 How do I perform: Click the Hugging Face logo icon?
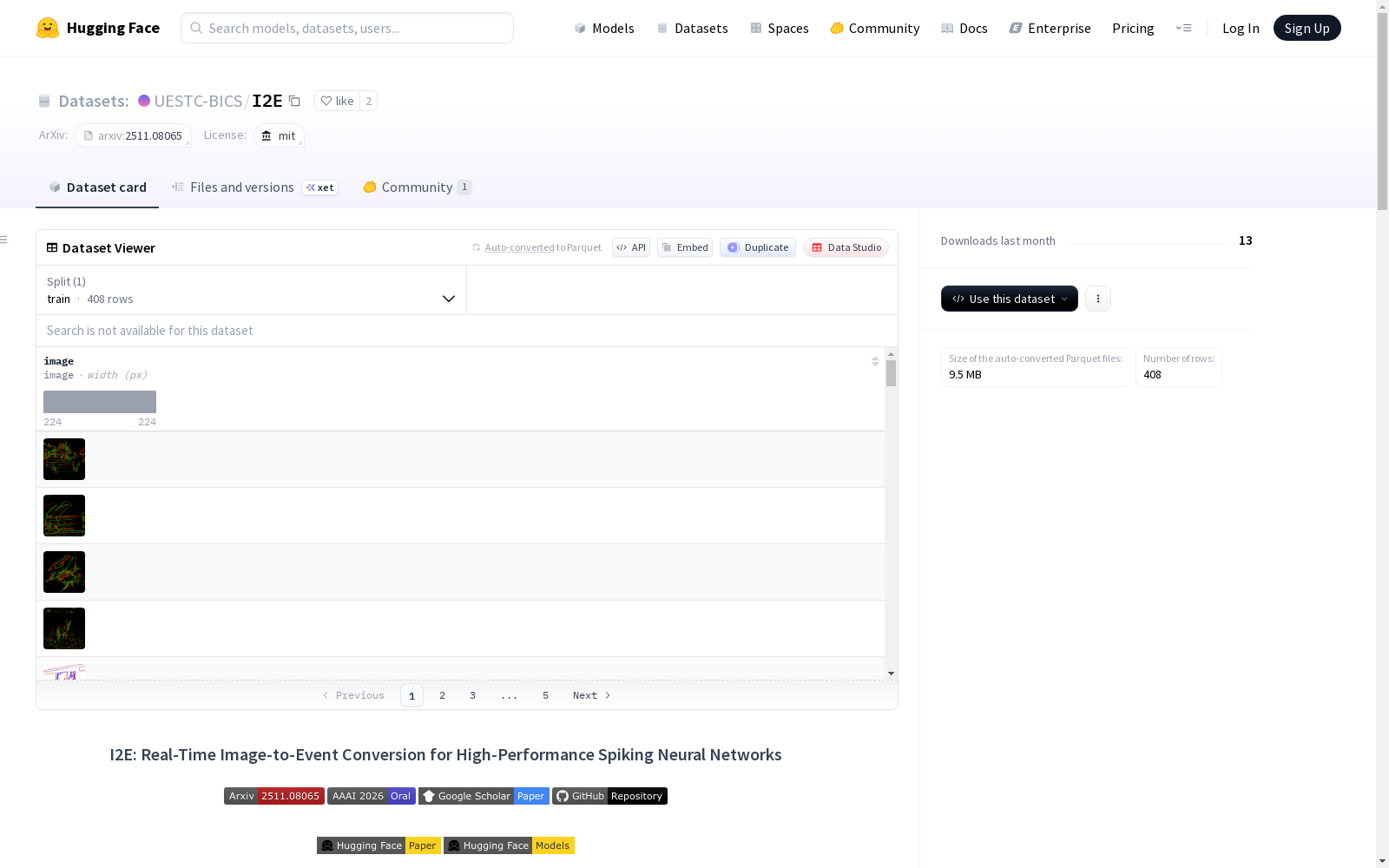[x=48, y=28]
